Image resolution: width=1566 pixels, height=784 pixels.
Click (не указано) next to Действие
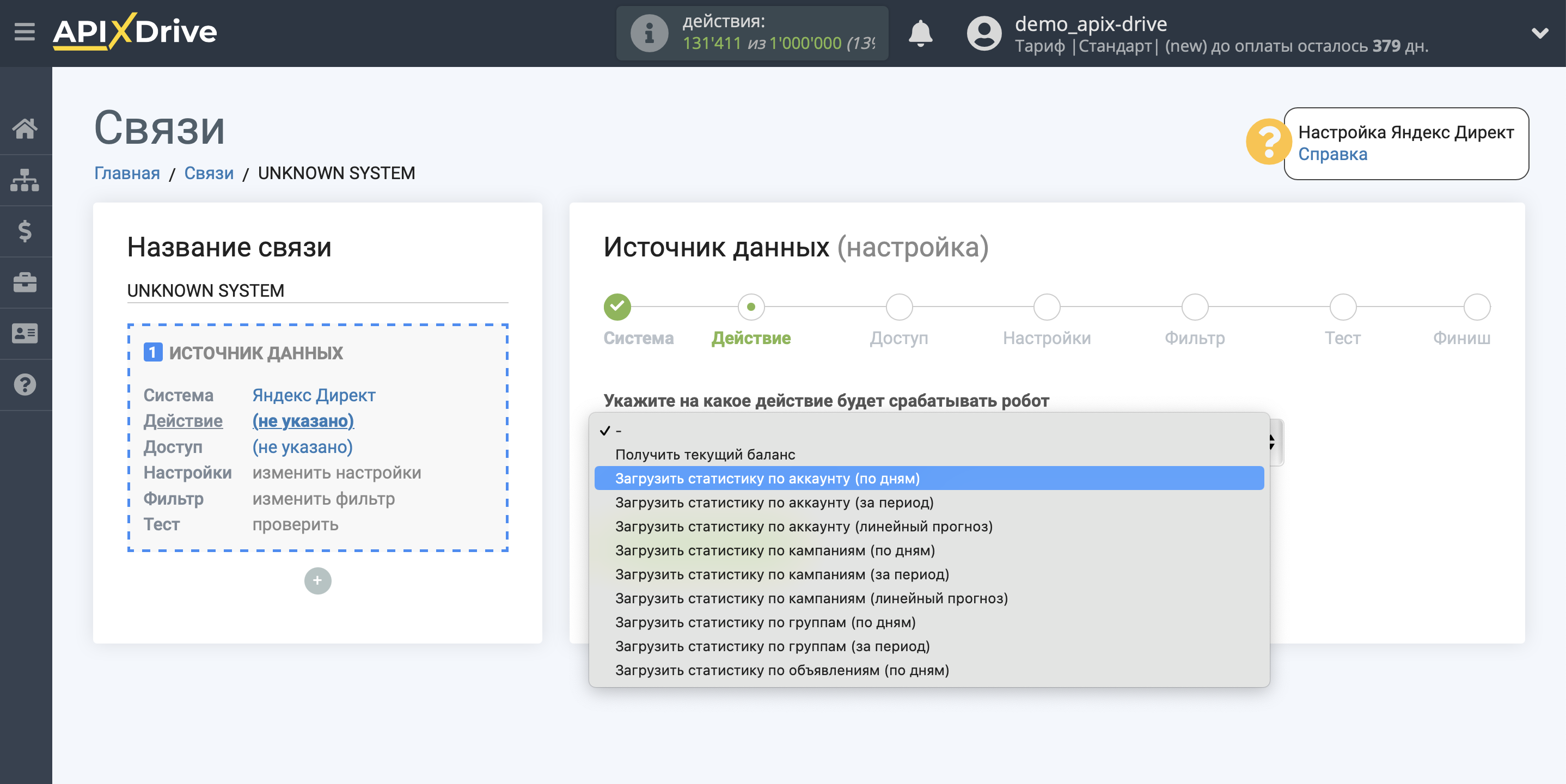coord(303,420)
